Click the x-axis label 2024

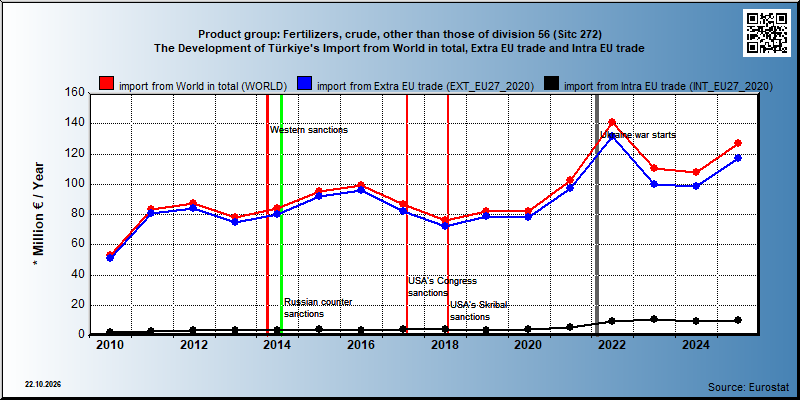click(696, 345)
